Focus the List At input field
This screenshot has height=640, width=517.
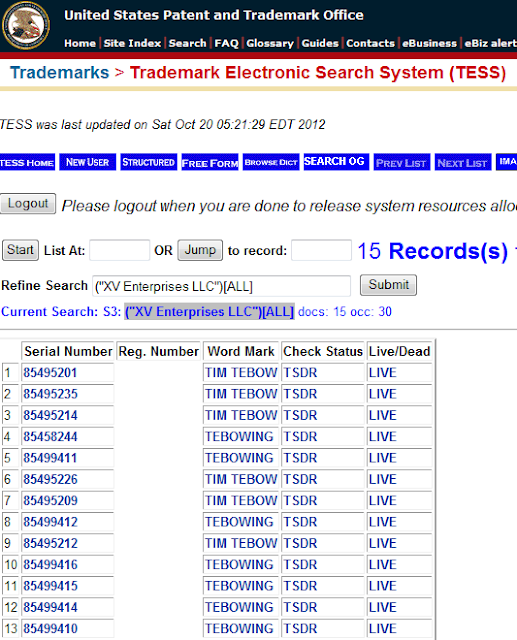point(120,250)
